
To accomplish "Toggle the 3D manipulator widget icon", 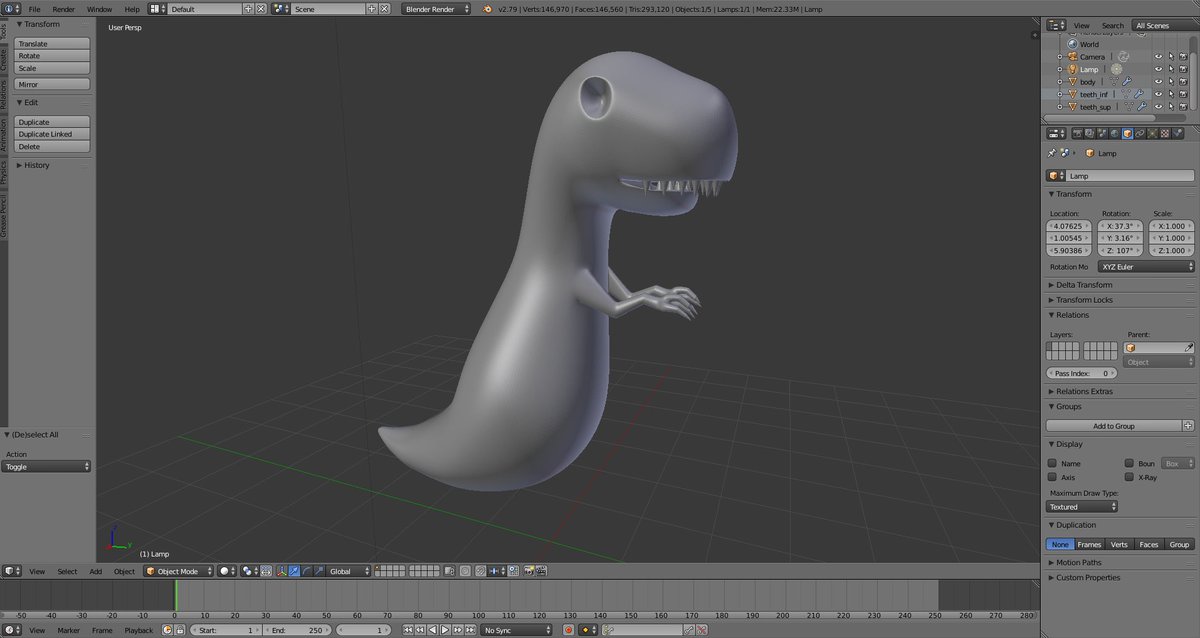I will tap(280, 571).
